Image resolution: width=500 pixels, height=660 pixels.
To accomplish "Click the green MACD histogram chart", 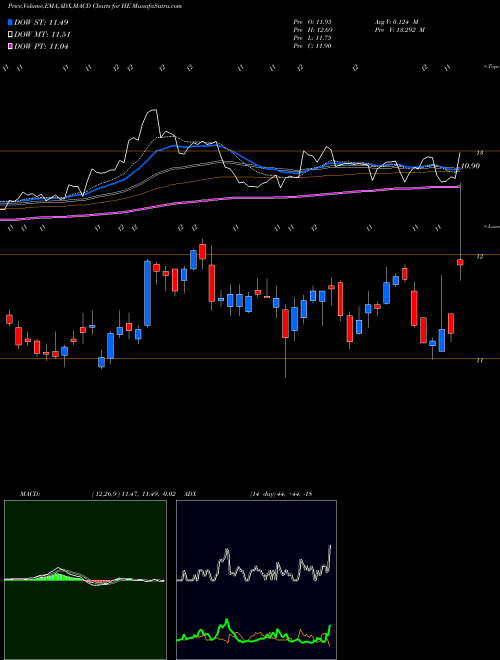I will [85, 580].
